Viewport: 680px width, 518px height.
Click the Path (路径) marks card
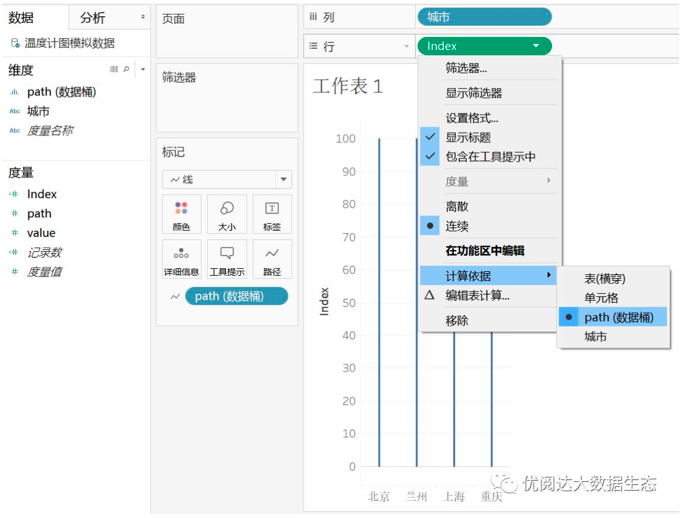pos(272,259)
